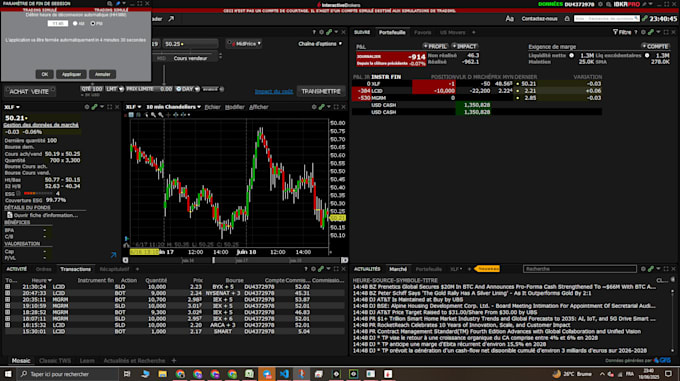
Task: Open settings gear in order entry panel
Action: (321, 32)
